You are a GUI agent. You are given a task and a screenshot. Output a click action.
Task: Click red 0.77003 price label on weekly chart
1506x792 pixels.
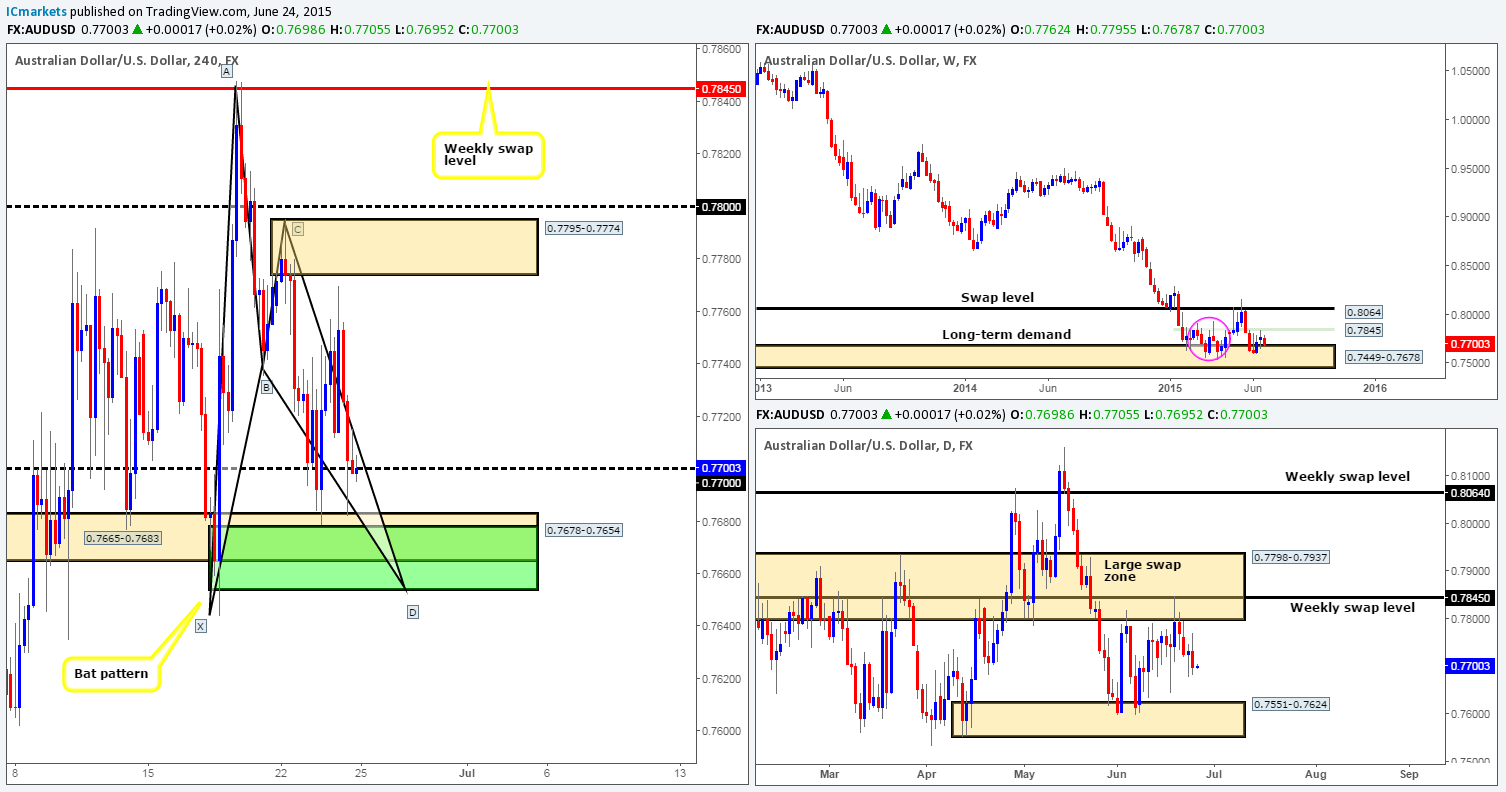pyautogui.click(x=1472, y=343)
